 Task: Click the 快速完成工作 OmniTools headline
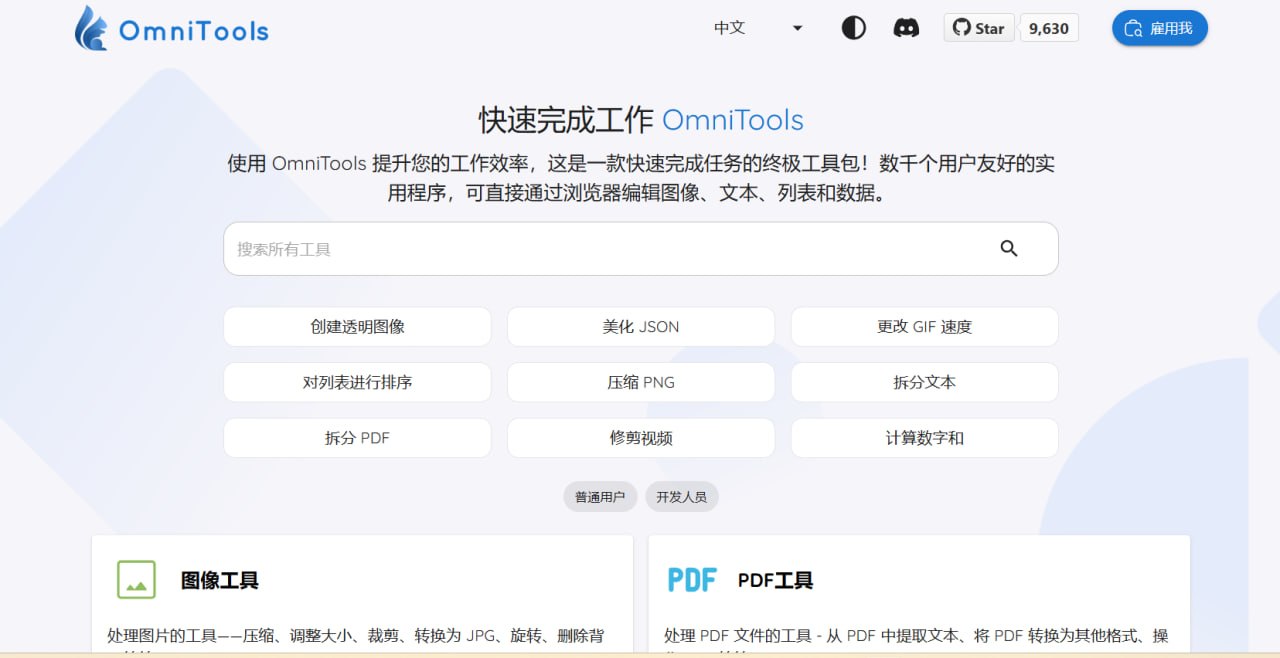(x=641, y=120)
